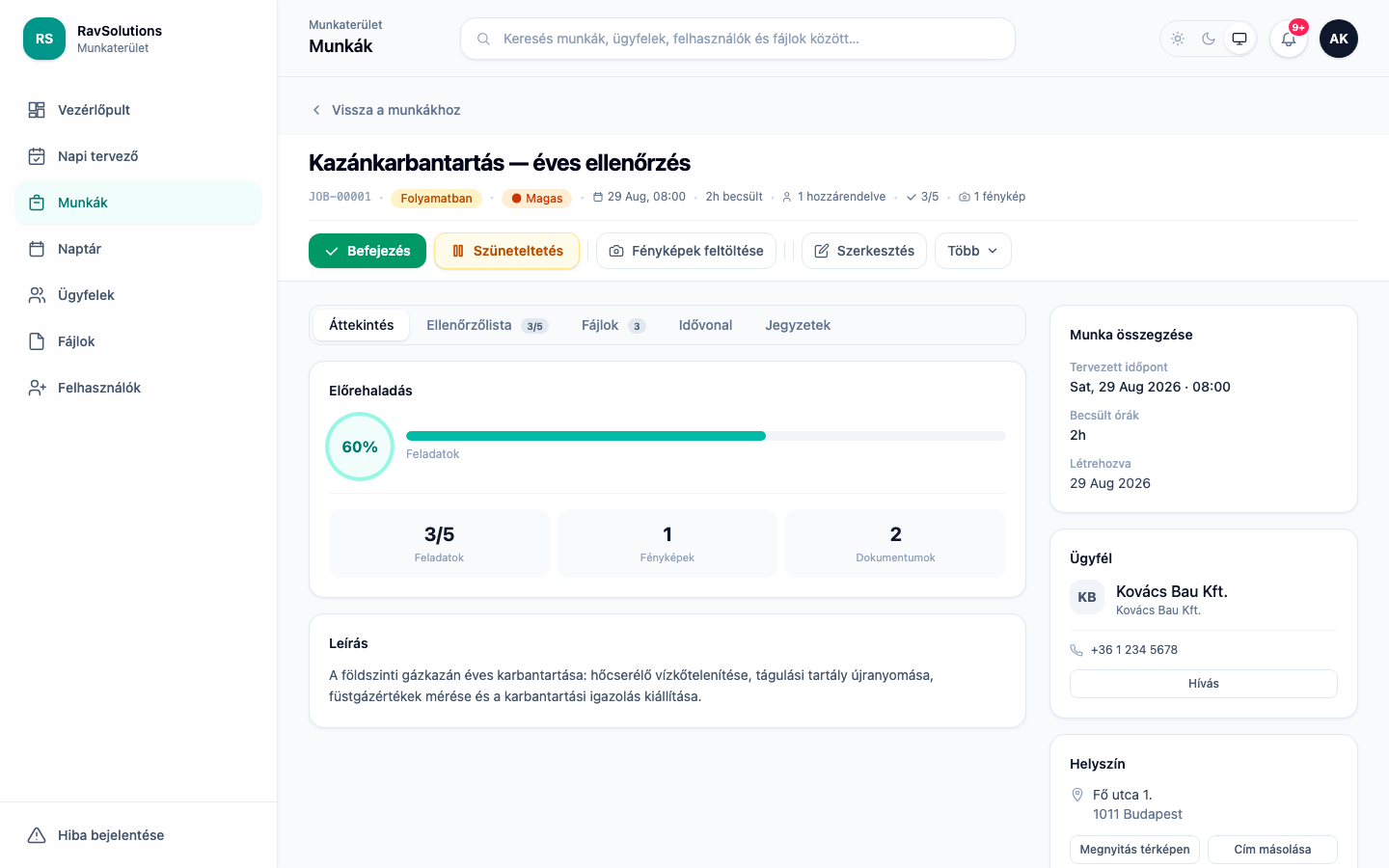Open Fájlok in sidebar

[x=139, y=341]
